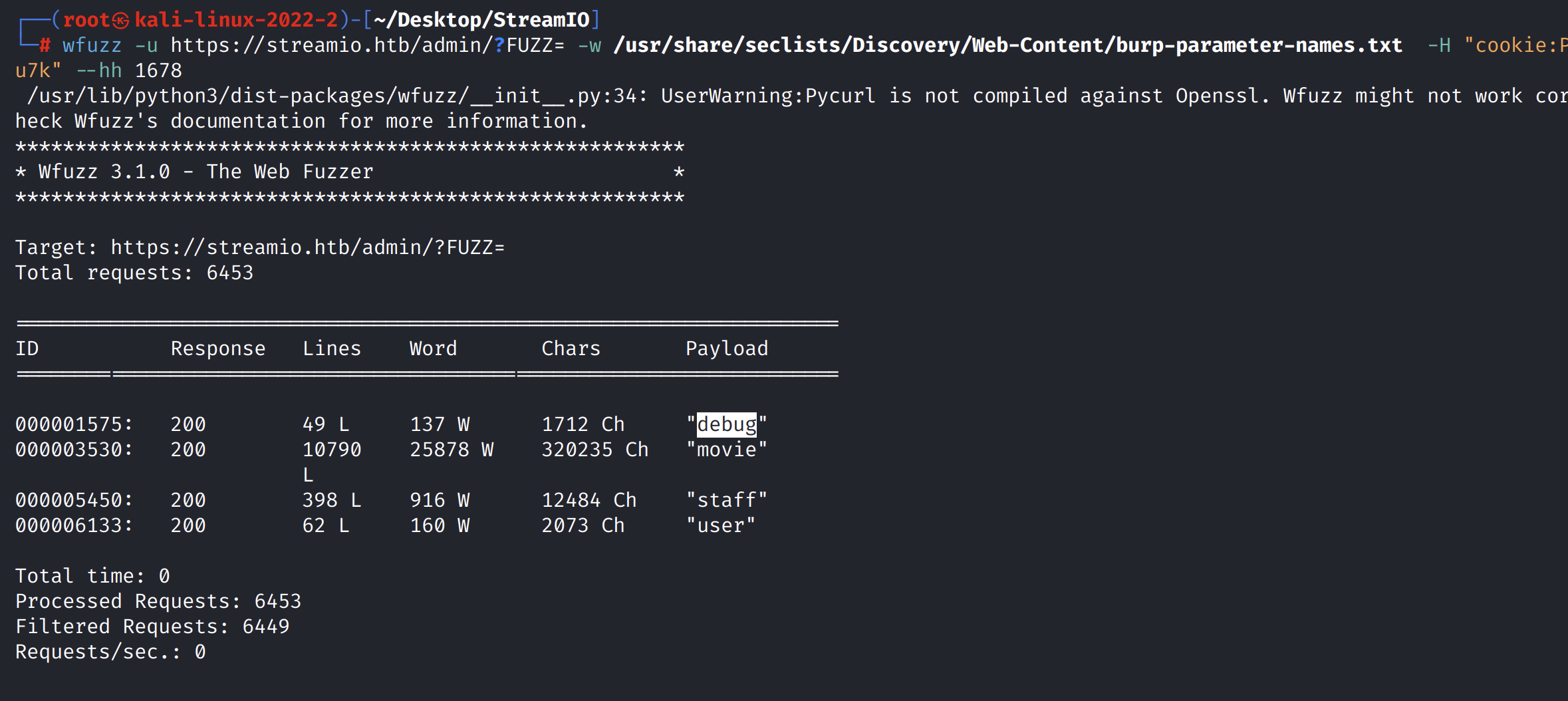1568x701 pixels.
Task: Click the 320235 Ch value
Action: click(594, 450)
